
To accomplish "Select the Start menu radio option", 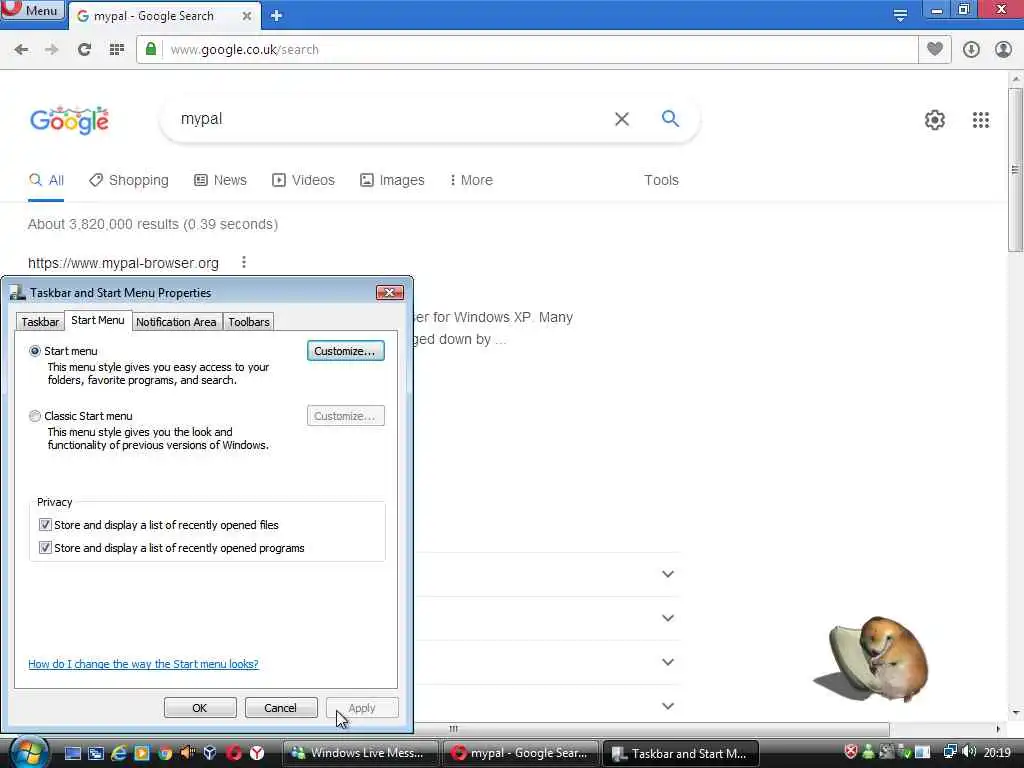I will point(35,351).
